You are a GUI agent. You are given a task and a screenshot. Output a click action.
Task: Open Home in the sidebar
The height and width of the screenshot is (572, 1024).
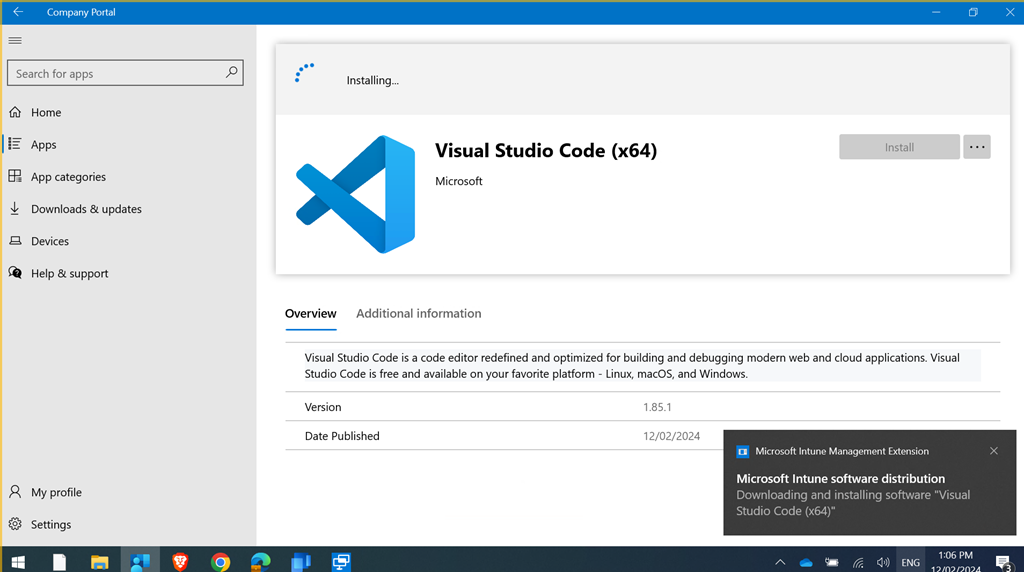pyautogui.click(x=46, y=113)
